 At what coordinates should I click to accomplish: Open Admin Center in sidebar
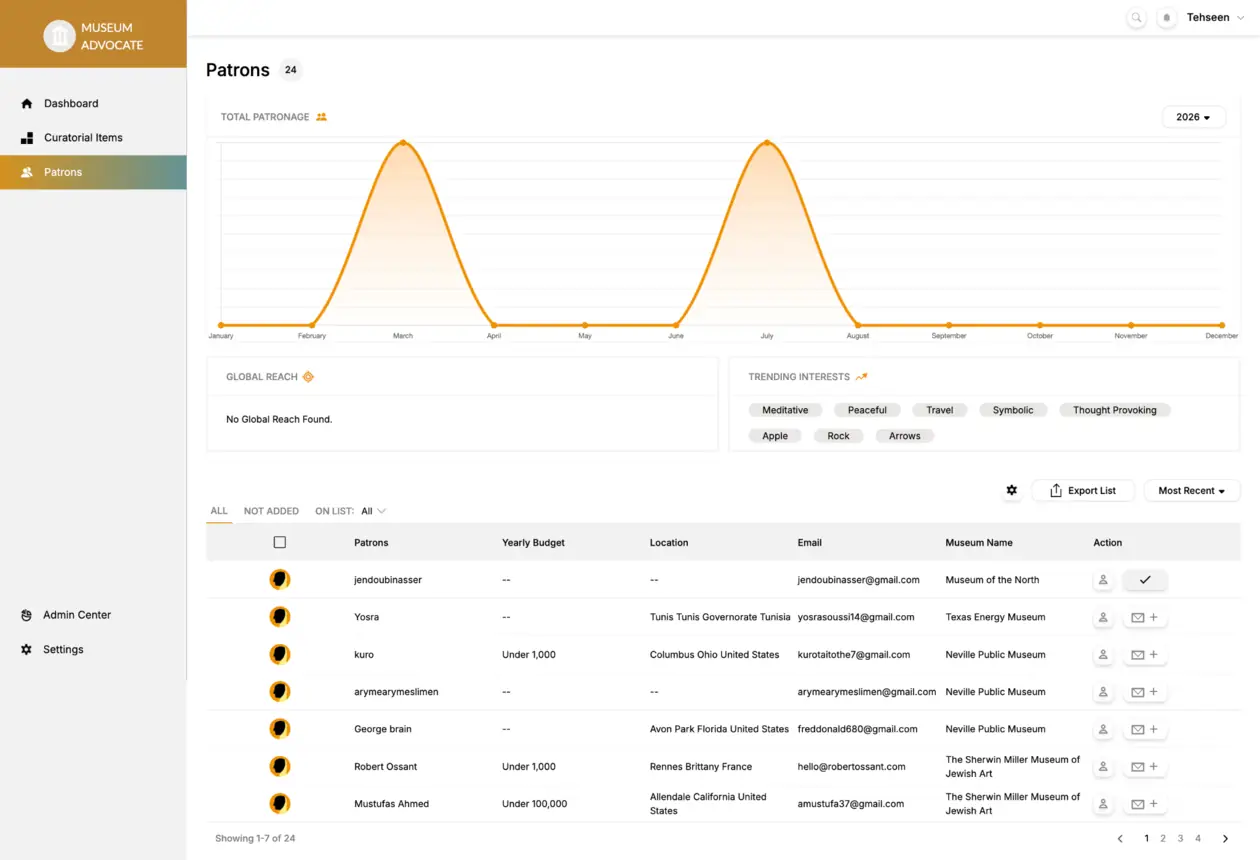pyautogui.click(x=93, y=615)
